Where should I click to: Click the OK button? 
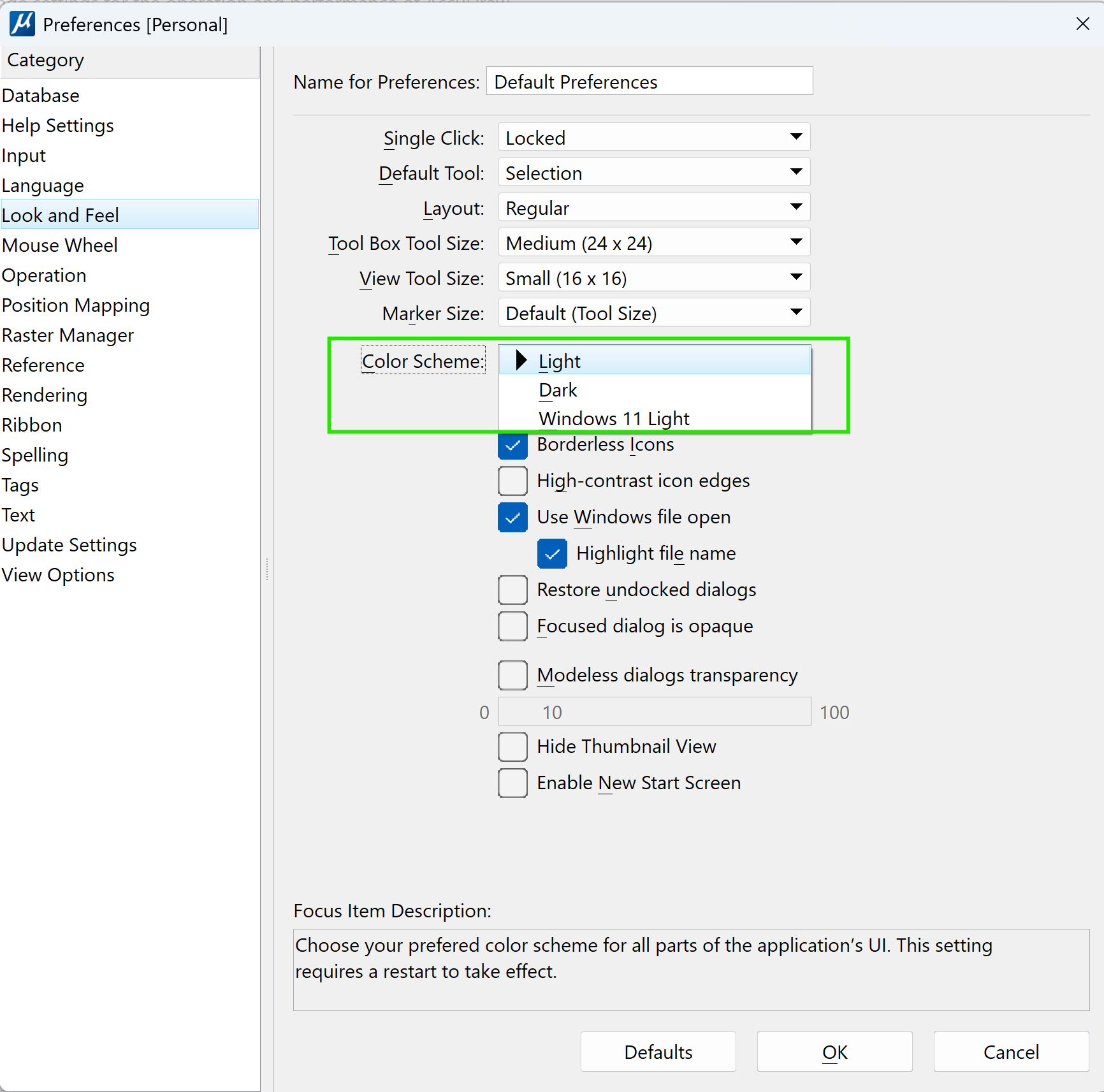(834, 1052)
